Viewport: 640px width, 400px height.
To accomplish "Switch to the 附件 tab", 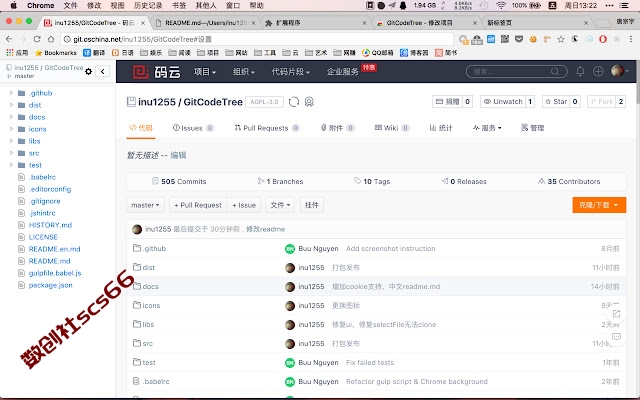I will pyautogui.click(x=337, y=128).
